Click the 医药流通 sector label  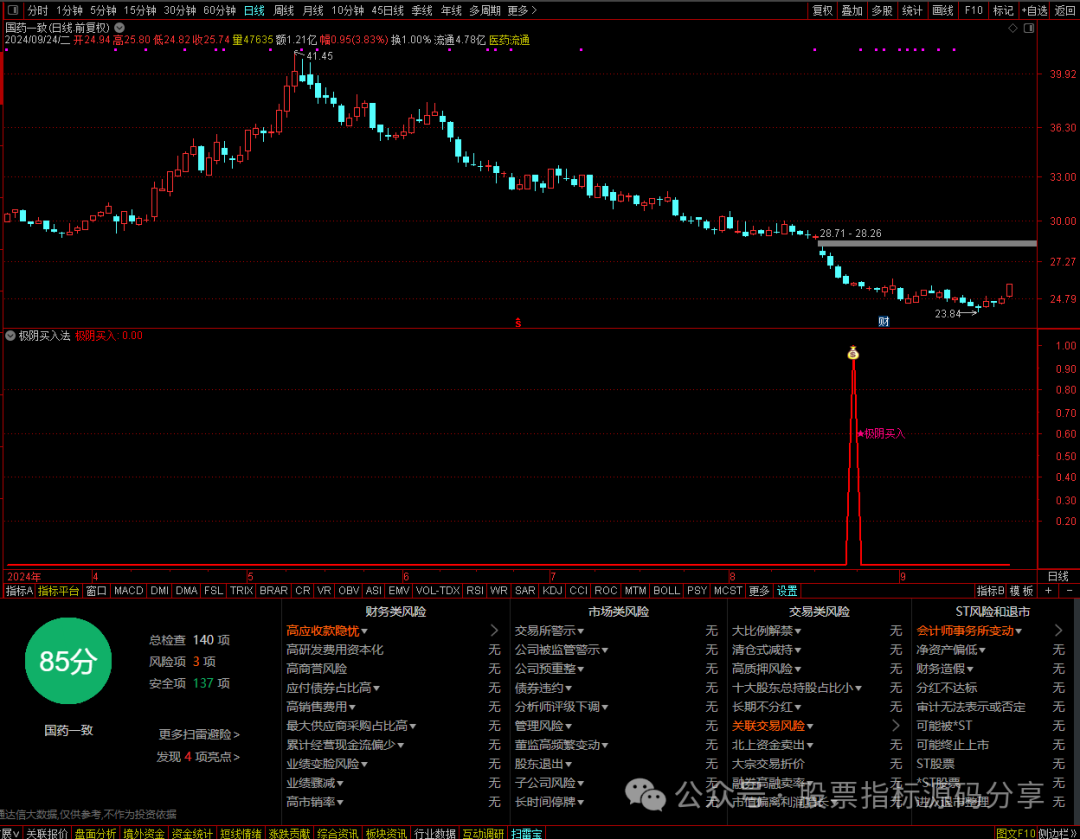509,40
